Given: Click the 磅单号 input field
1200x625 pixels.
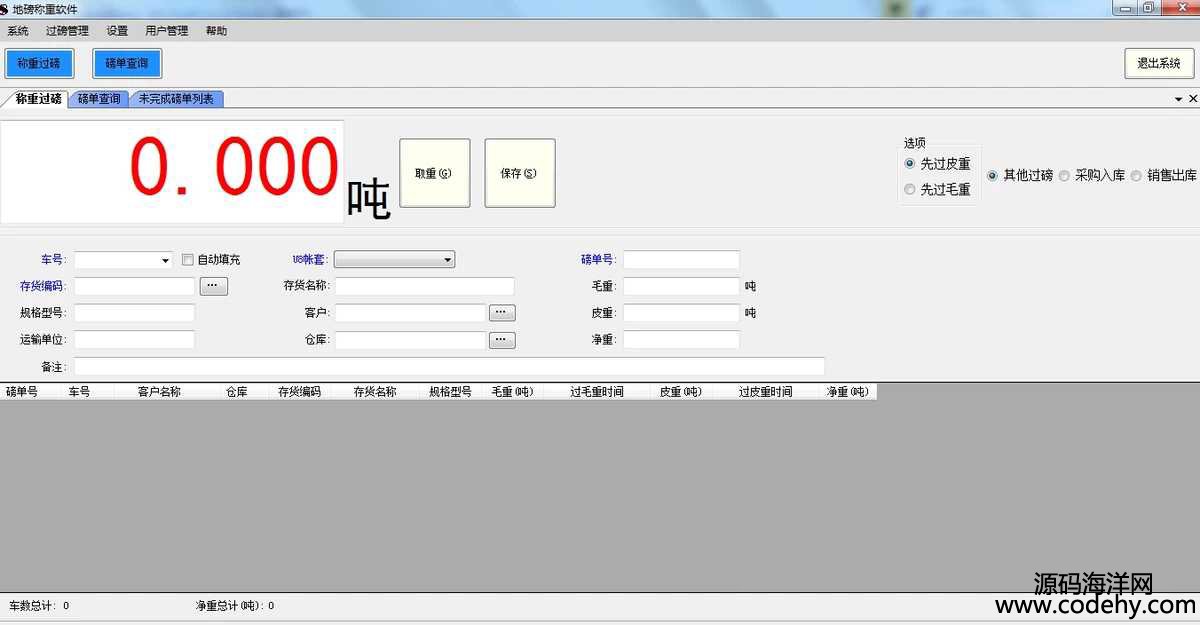Looking at the screenshot, I should pyautogui.click(x=681, y=260).
